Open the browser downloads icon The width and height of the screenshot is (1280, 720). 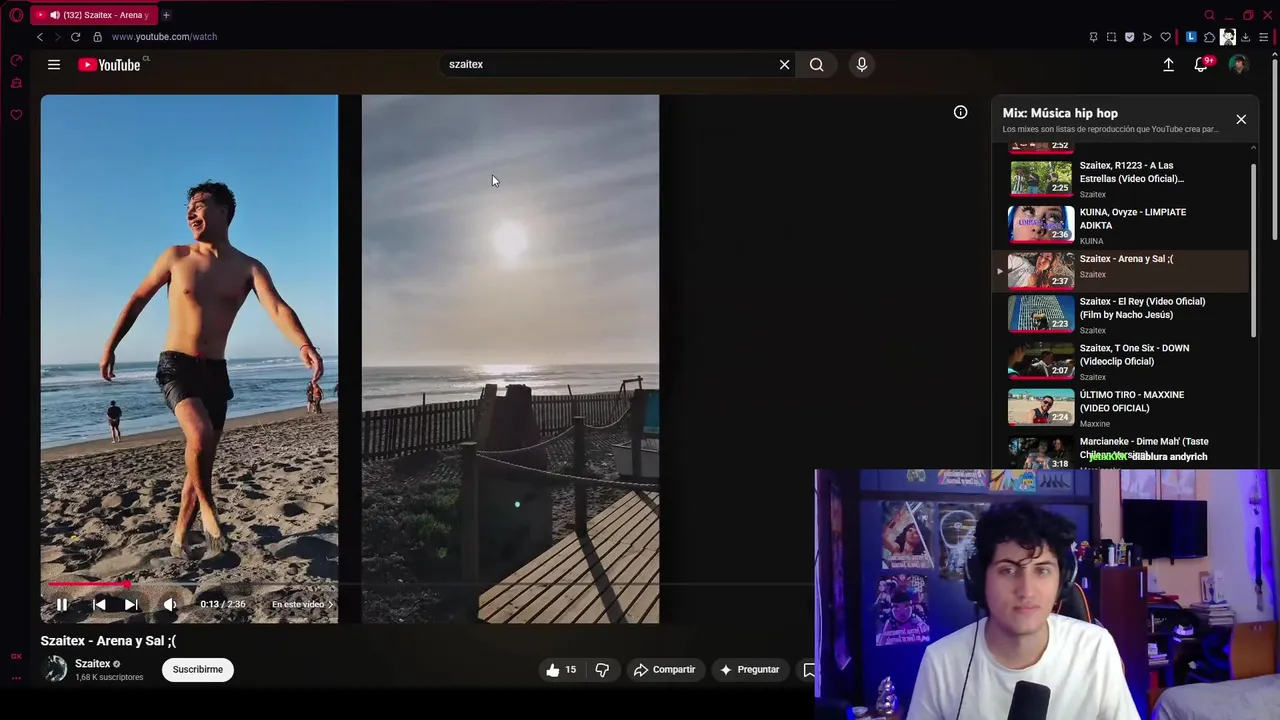point(1245,37)
